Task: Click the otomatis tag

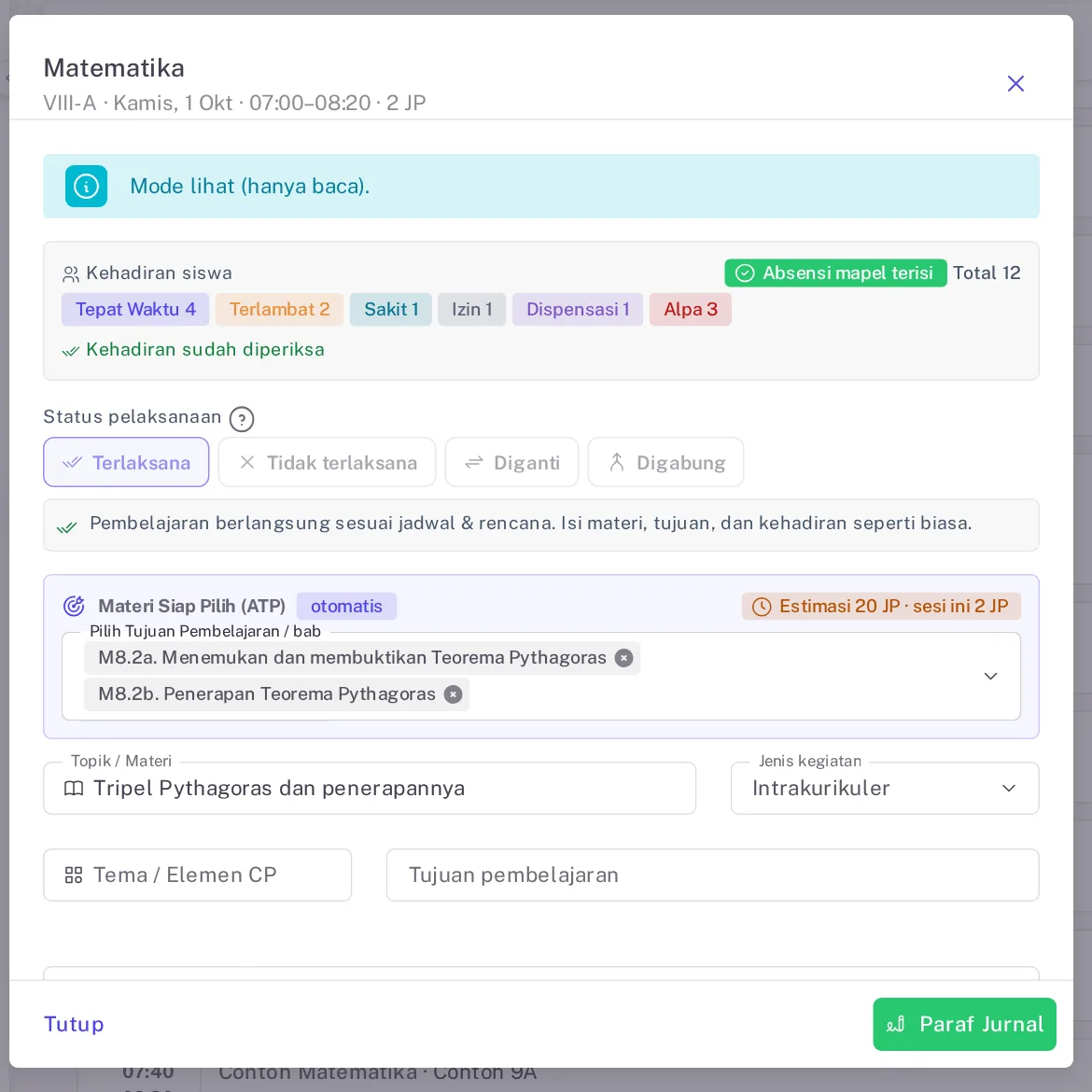Action: tap(347, 607)
